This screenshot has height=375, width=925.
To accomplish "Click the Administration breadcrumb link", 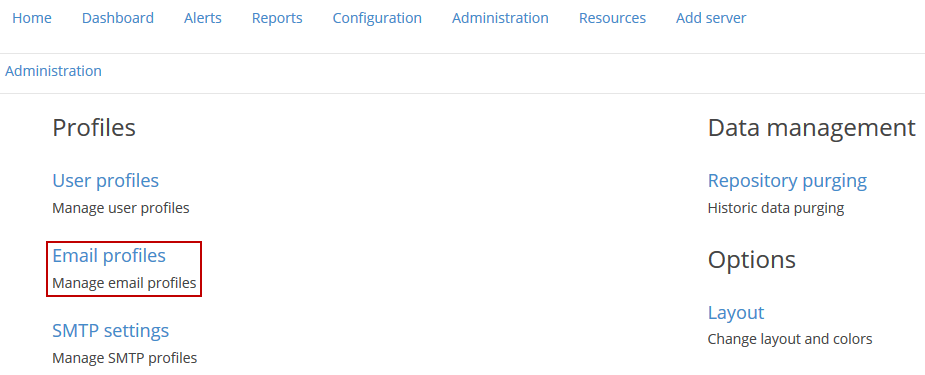I will point(54,71).
